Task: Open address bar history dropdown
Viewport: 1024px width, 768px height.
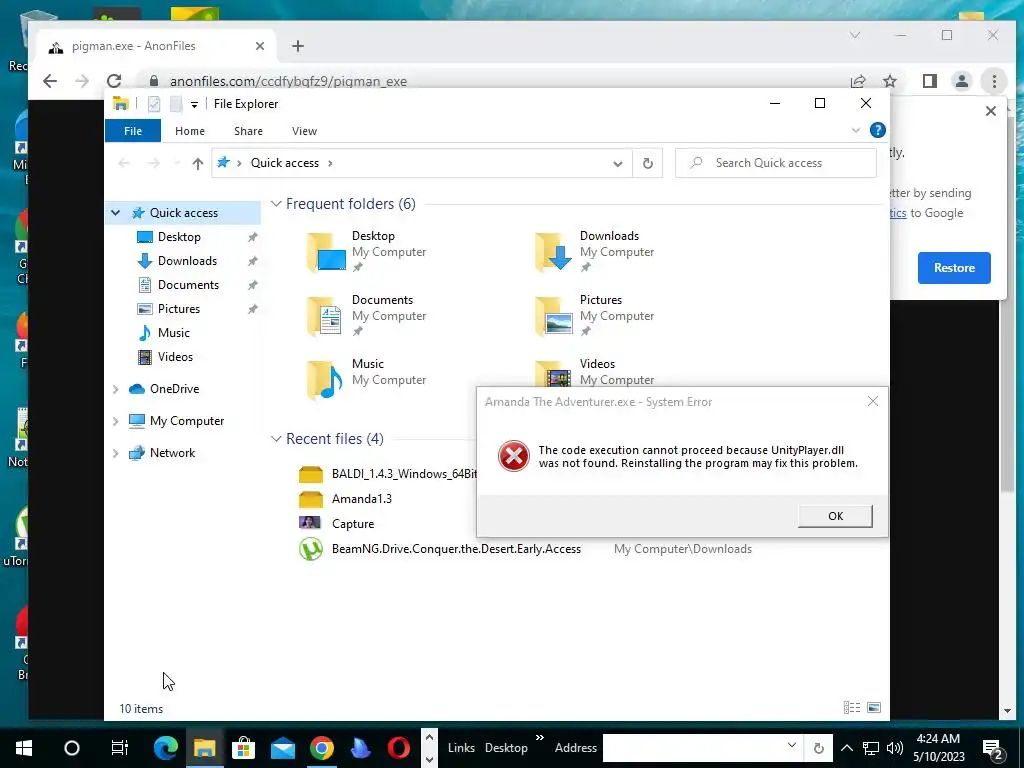Action: click(617, 163)
